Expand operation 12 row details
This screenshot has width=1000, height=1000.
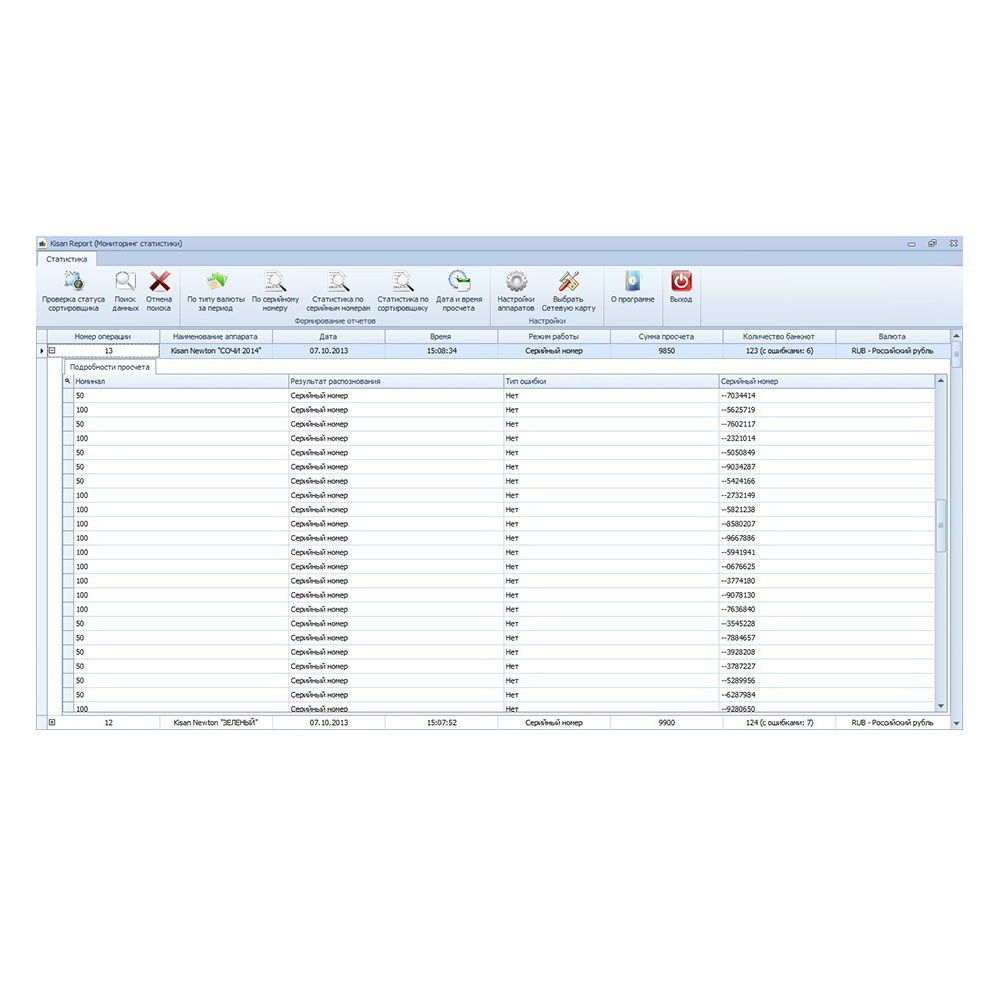click(x=52, y=723)
